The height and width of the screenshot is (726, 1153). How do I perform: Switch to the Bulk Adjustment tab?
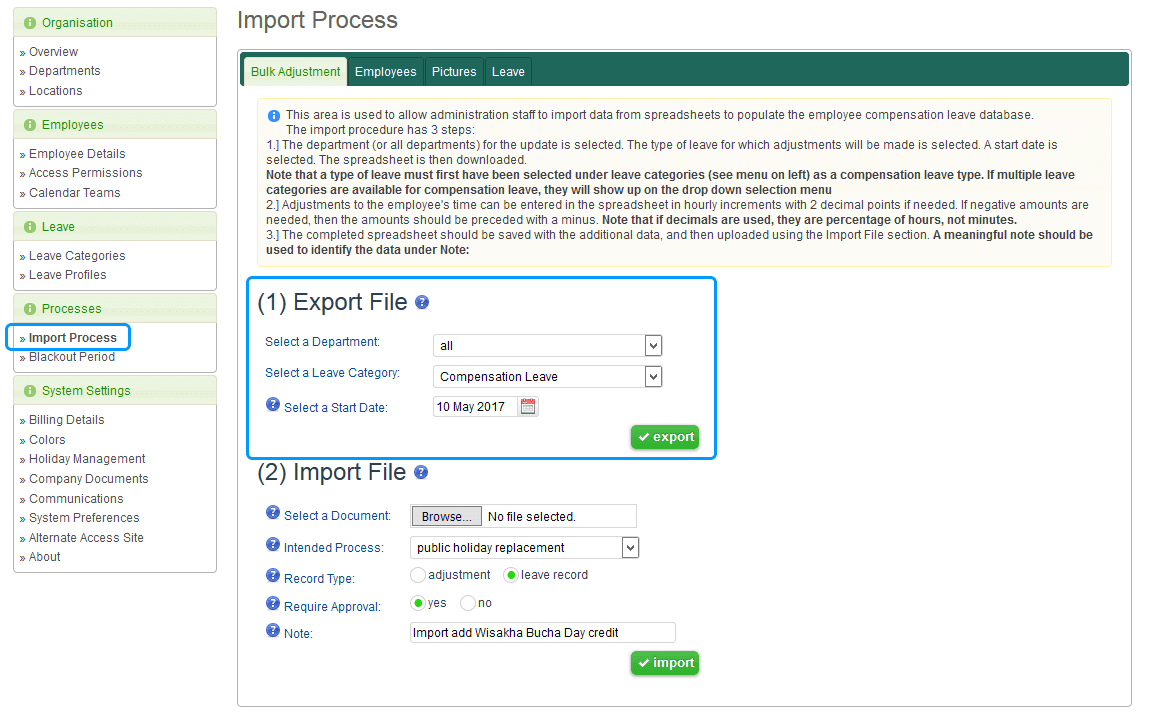[295, 71]
